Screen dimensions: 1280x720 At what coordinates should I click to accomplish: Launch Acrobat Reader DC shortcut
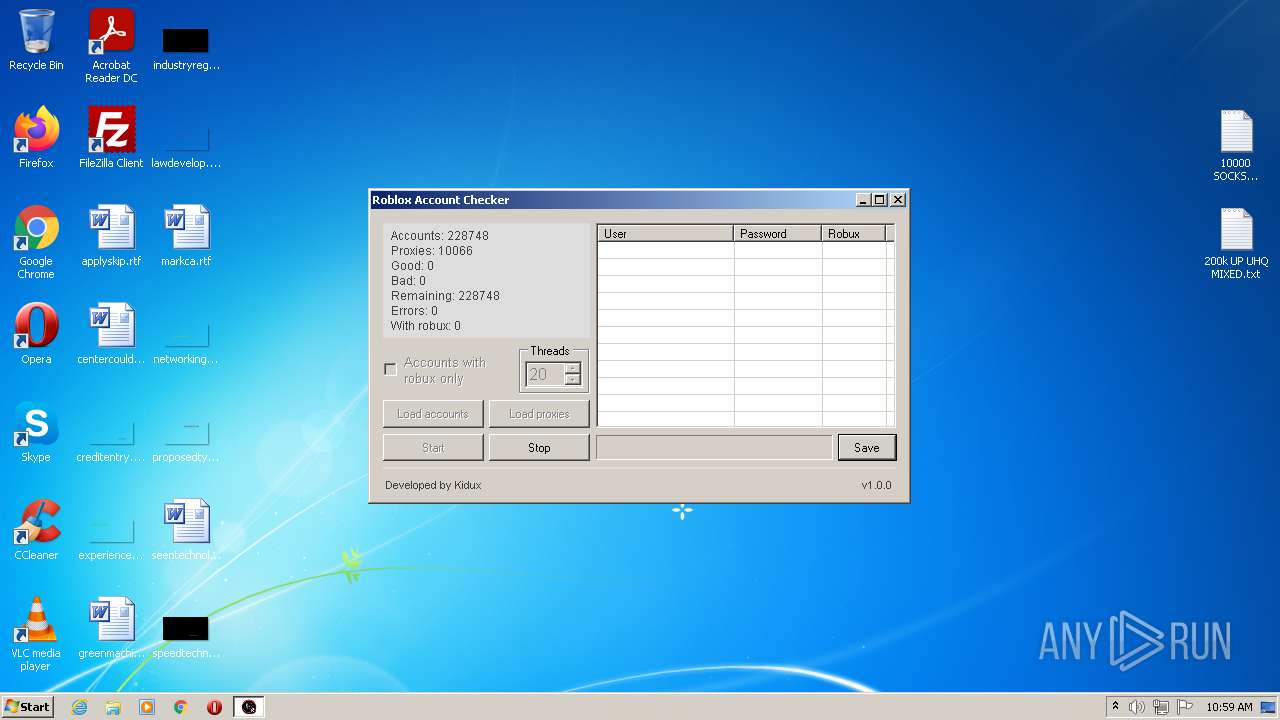(111, 46)
